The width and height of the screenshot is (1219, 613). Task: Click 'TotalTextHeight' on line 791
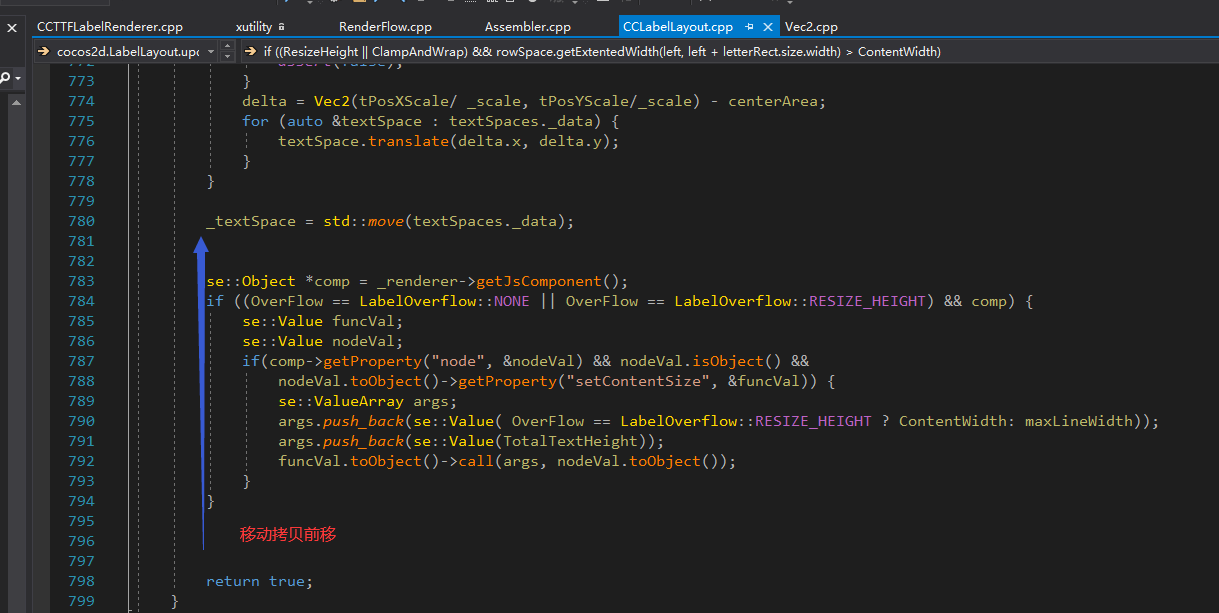click(x=570, y=441)
